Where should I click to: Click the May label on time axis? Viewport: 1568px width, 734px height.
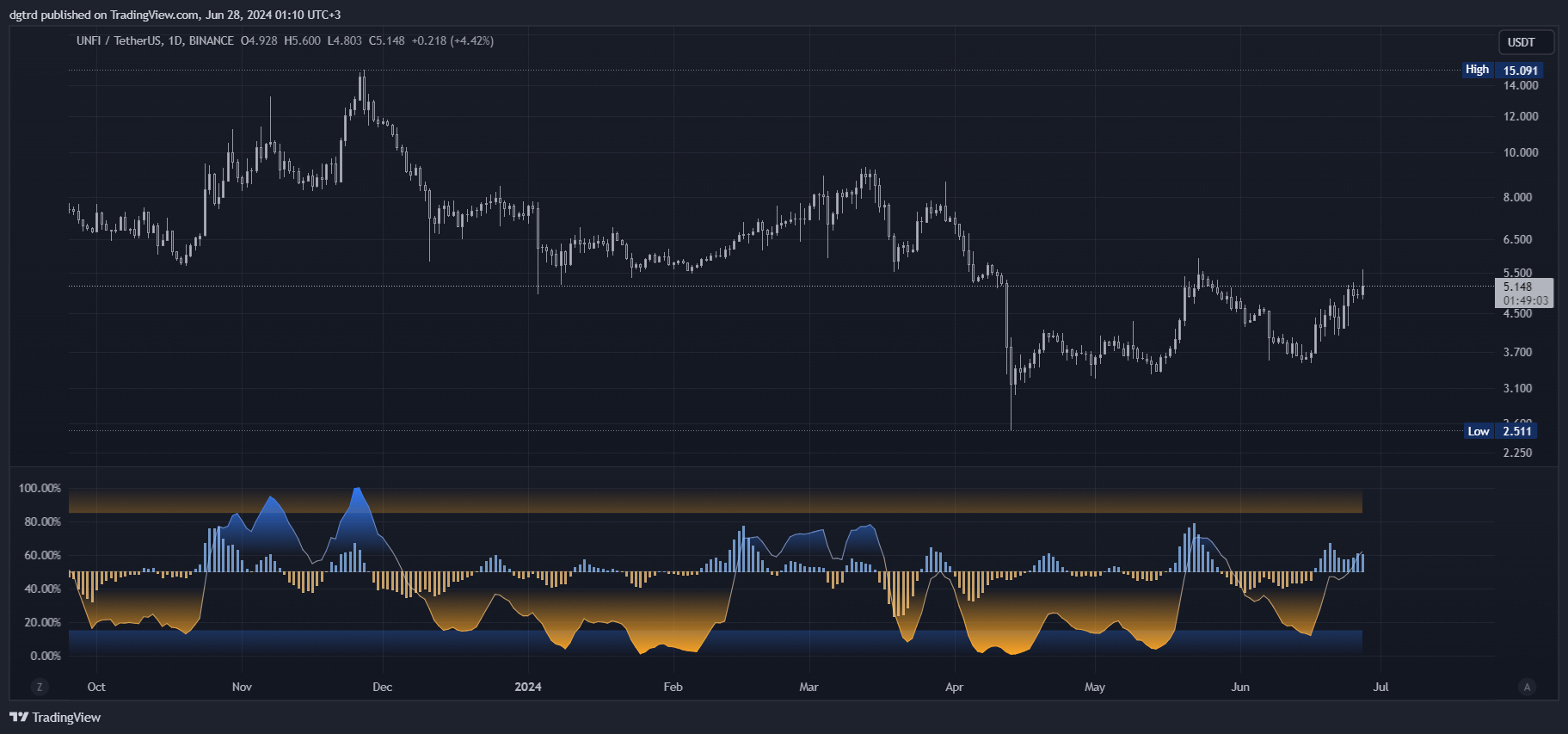1094,687
